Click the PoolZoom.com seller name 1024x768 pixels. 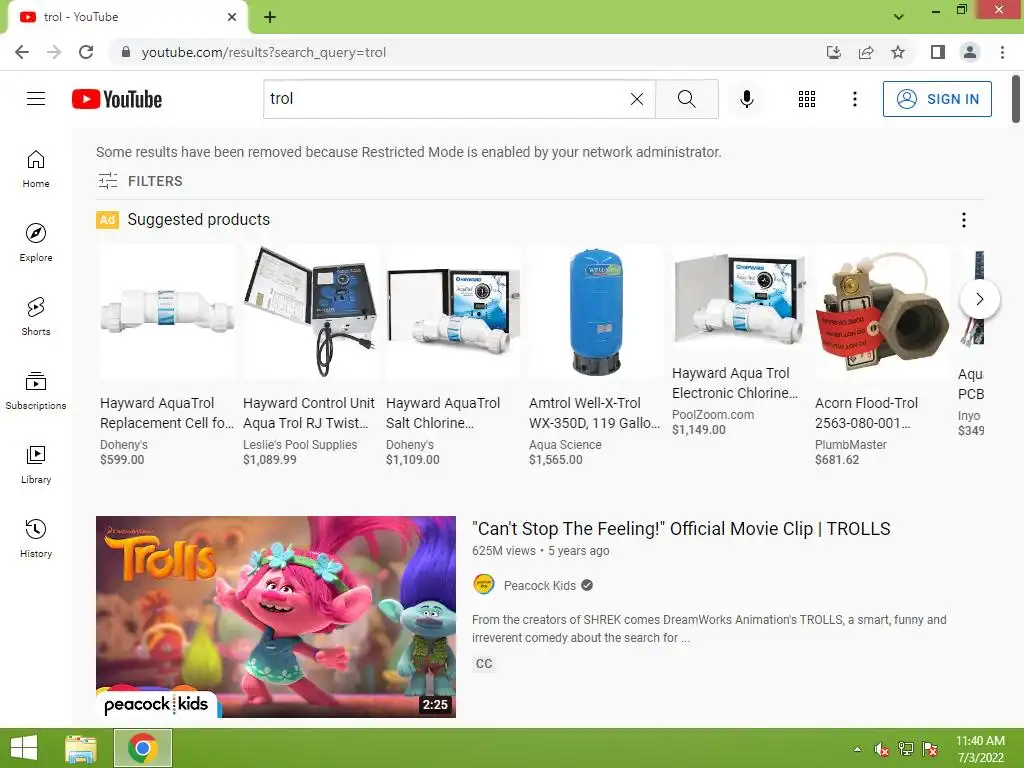click(x=712, y=415)
